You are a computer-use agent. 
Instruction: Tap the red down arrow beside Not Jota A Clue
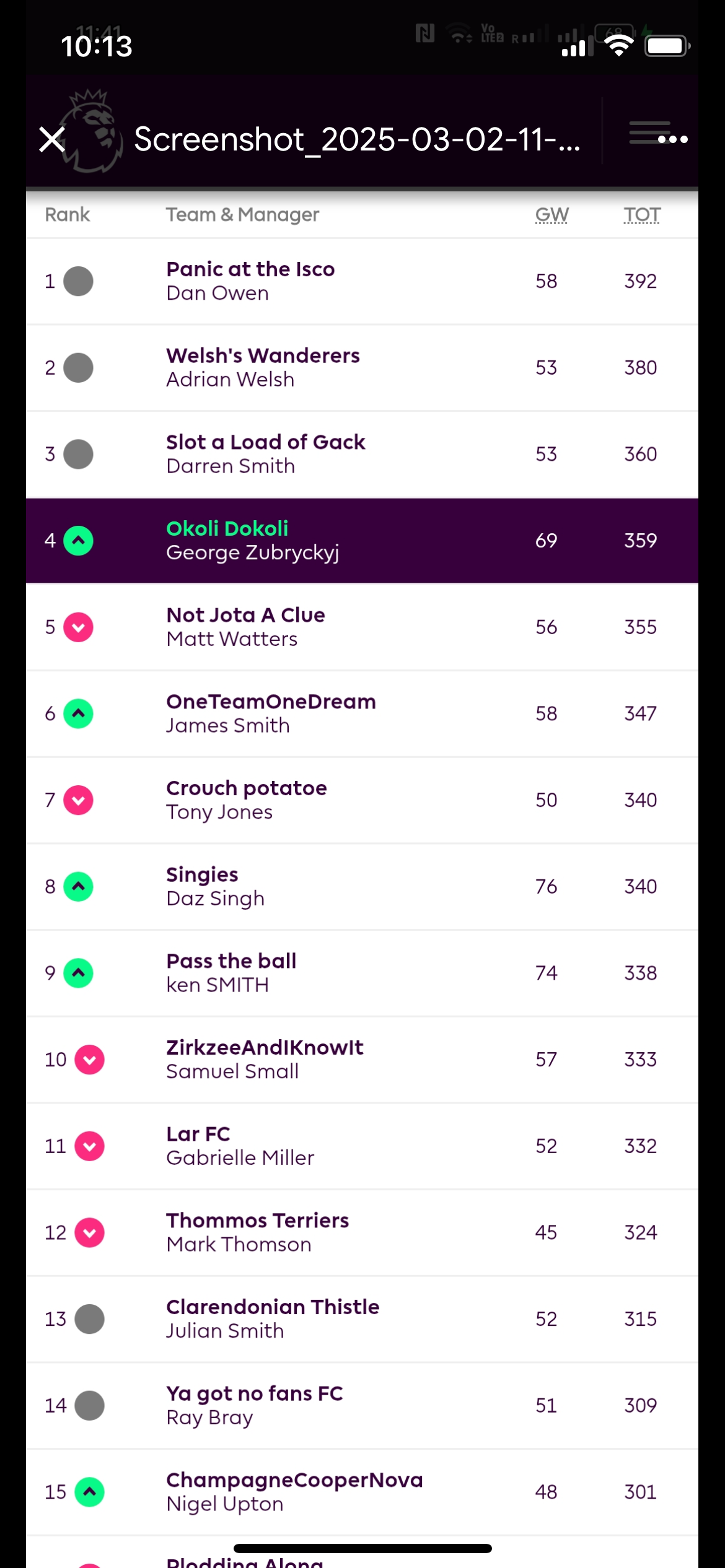coord(79,627)
